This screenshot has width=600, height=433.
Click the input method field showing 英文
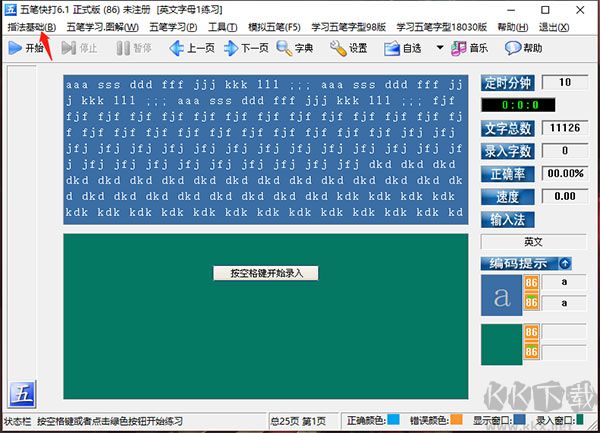533,242
